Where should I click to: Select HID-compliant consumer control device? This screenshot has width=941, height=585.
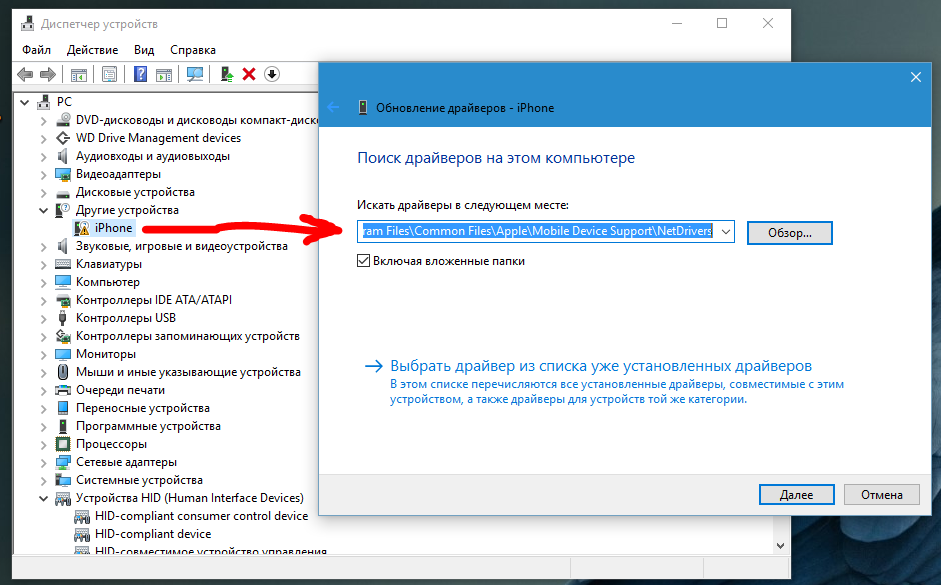click(x=201, y=516)
